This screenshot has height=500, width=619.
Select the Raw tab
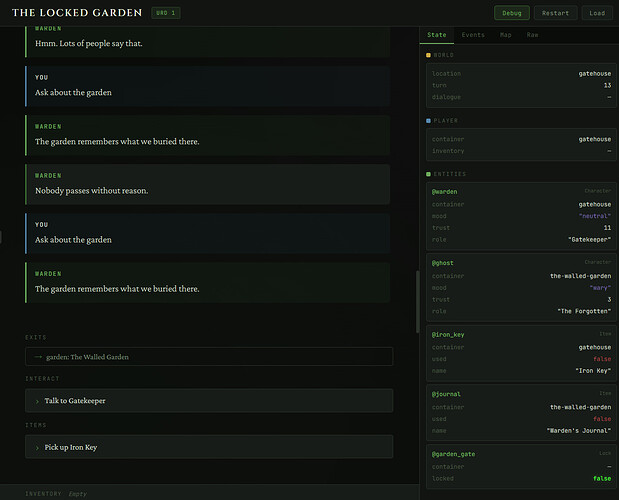point(534,35)
